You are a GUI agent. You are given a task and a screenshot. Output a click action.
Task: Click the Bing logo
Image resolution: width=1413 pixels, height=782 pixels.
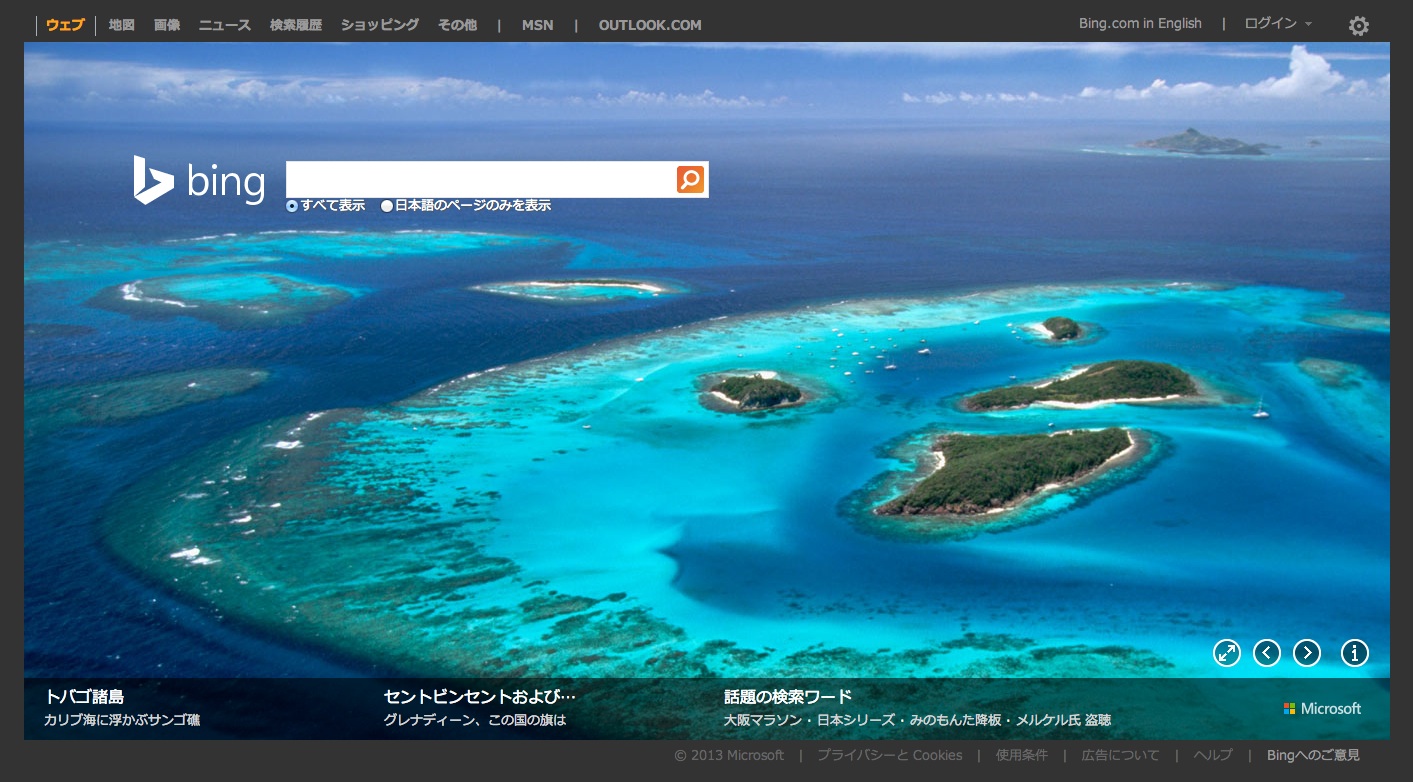tap(200, 181)
